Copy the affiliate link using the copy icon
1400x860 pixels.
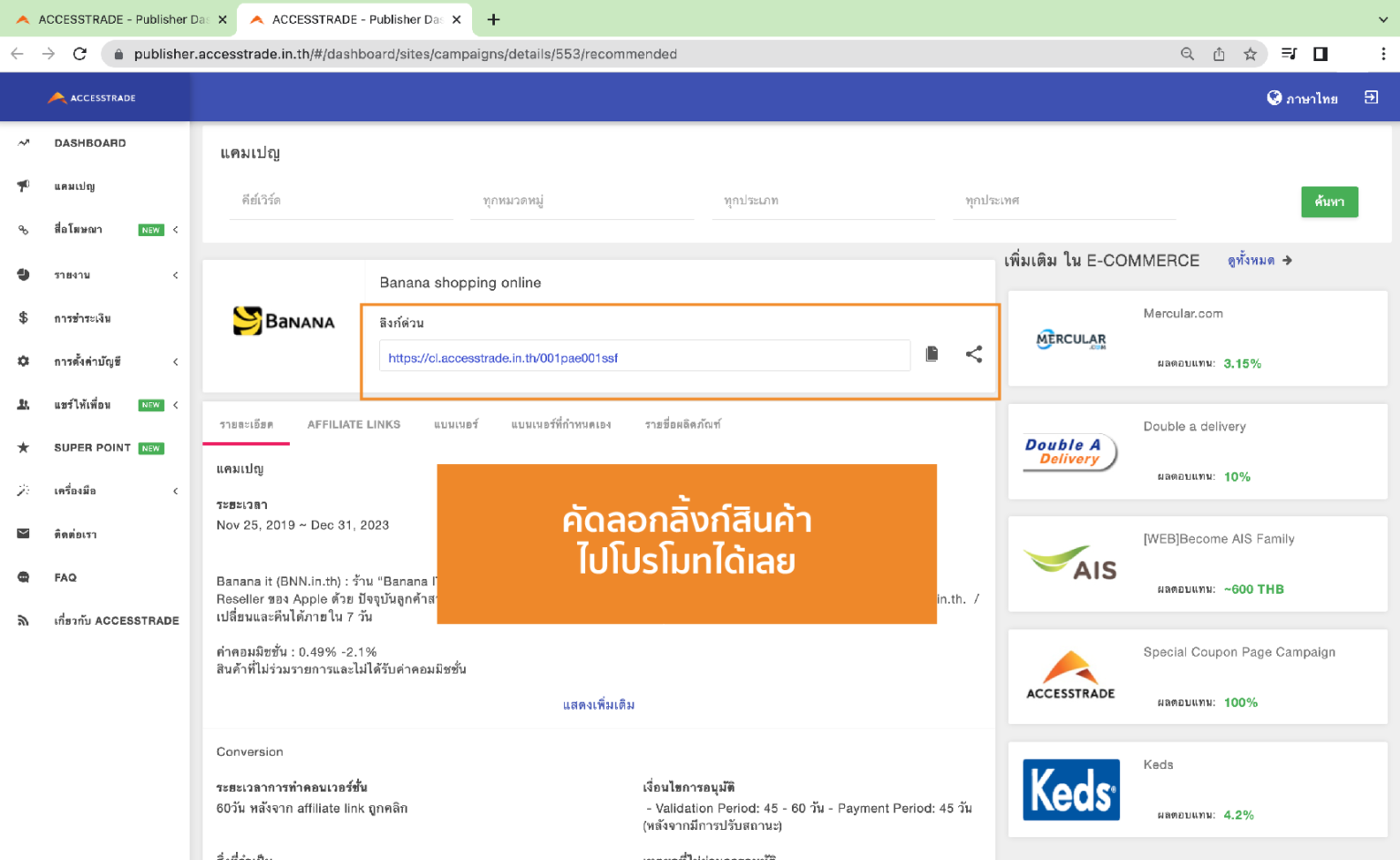(932, 355)
